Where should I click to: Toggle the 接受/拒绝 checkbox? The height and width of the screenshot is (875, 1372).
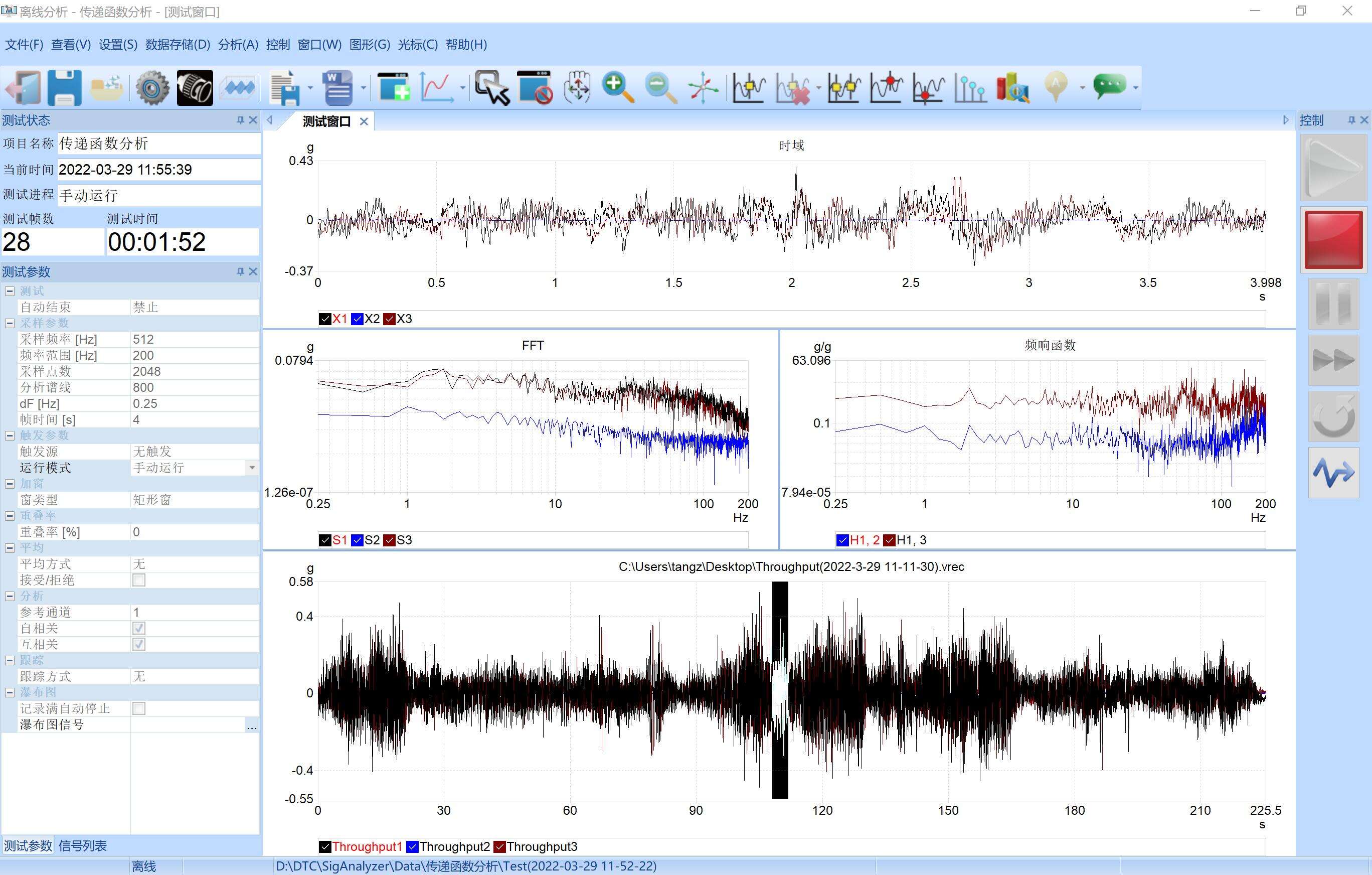click(139, 580)
